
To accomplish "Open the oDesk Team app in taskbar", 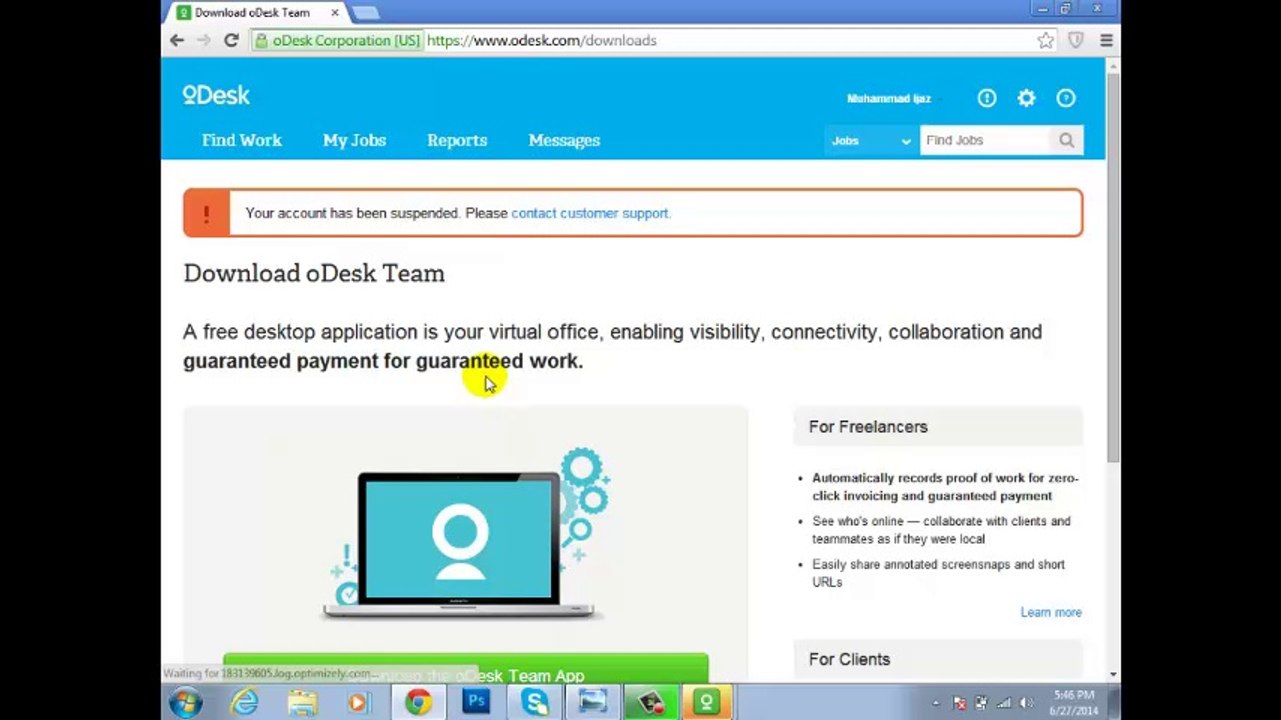I will [706, 703].
